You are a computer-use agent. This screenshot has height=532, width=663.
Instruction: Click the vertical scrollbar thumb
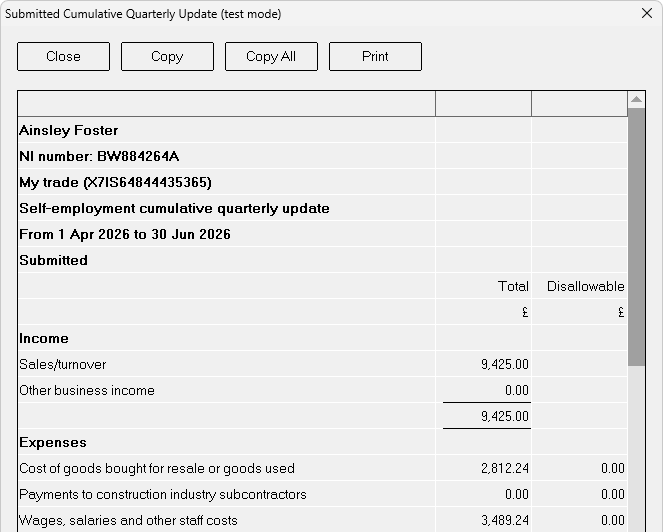pyautogui.click(x=636, y=237)
